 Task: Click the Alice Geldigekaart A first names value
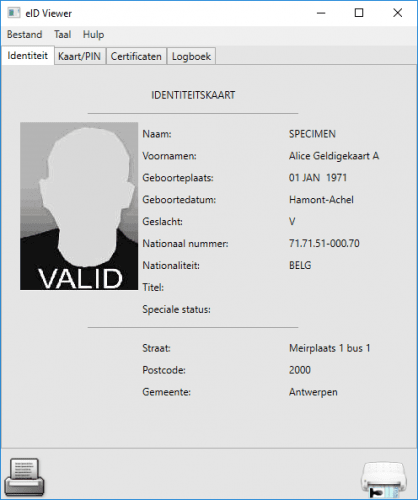click(334, 156)
